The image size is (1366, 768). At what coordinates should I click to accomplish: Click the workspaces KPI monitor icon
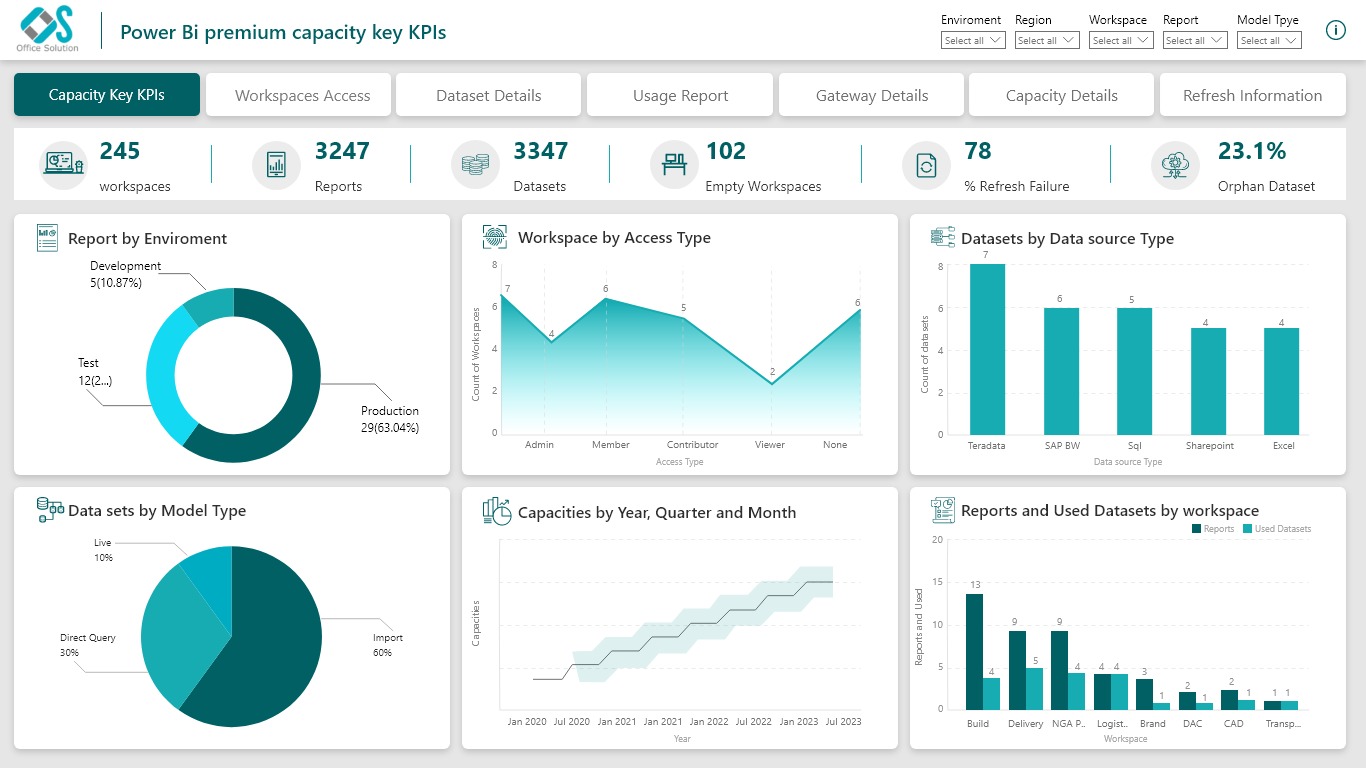pyautogui.click(x=64, y=164)
